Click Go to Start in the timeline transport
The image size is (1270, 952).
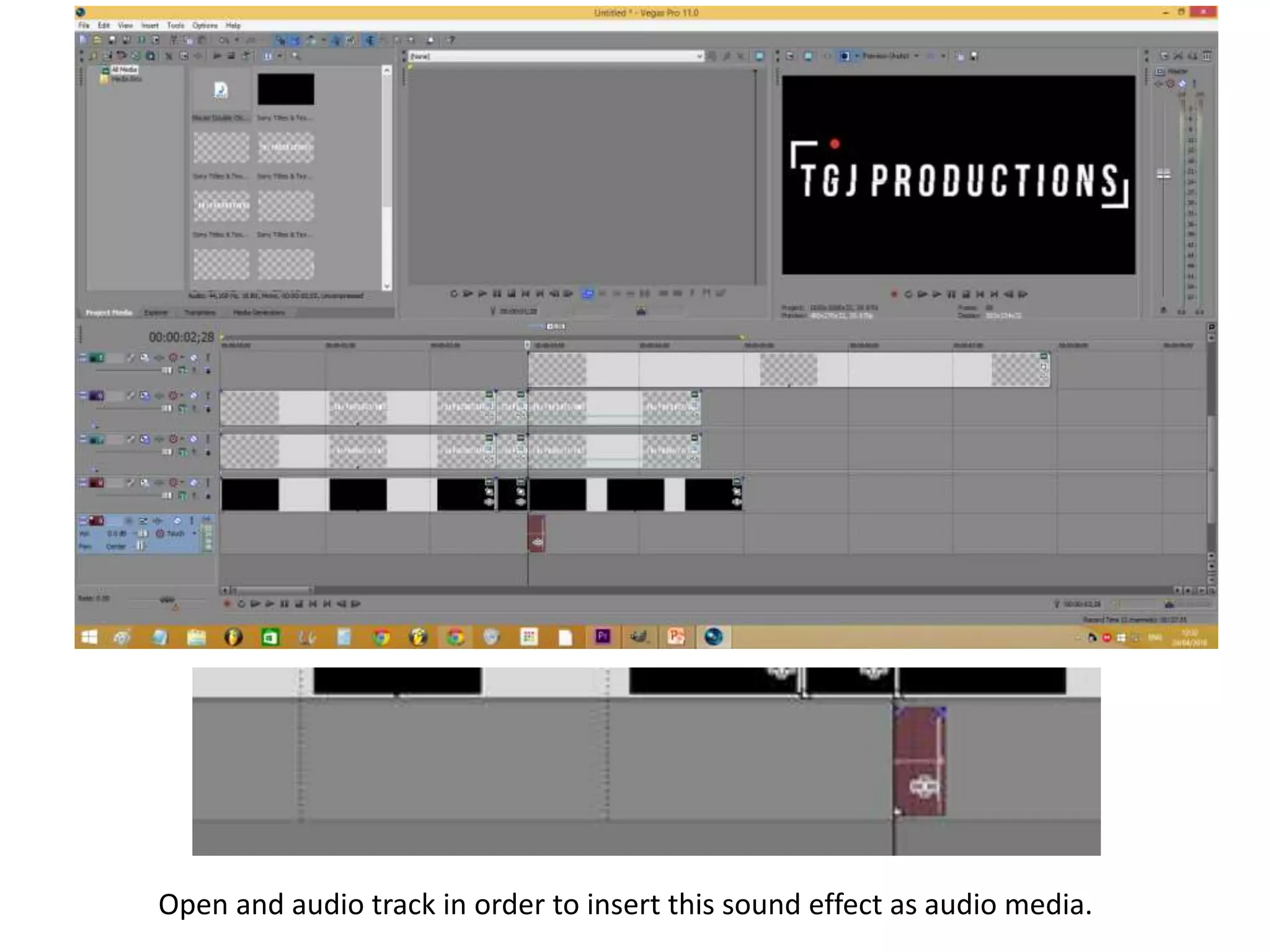coord(313,604)
